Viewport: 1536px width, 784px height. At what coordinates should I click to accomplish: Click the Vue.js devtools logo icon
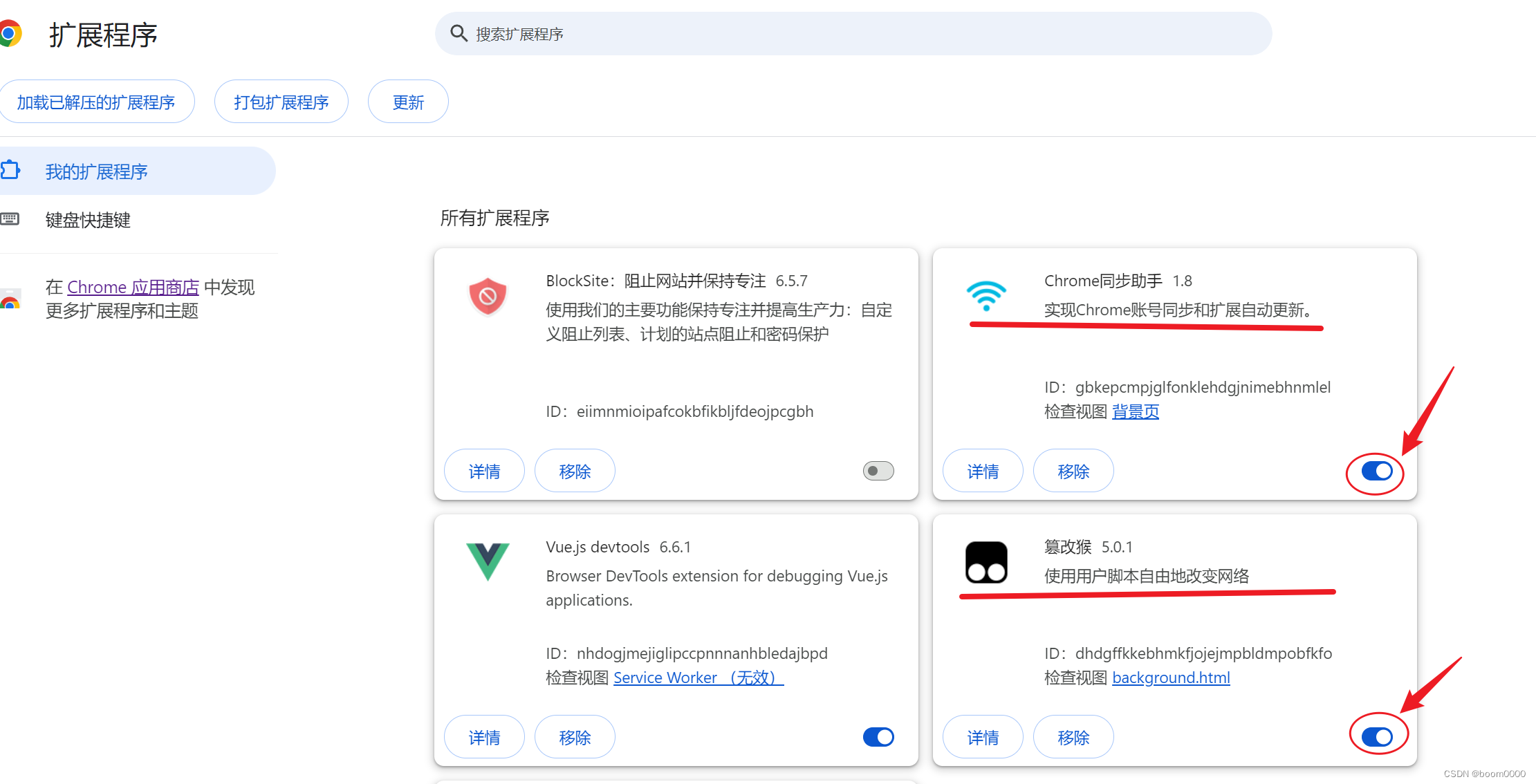(x=488, y=561)
